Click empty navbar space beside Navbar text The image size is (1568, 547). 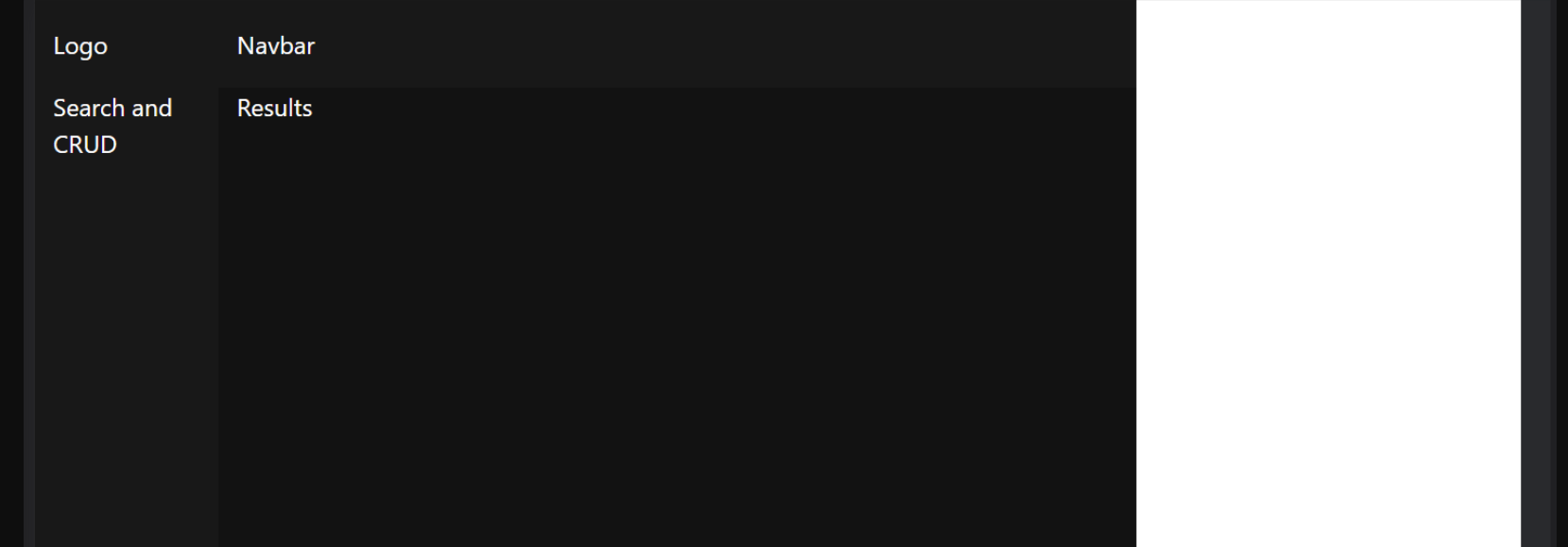point(718,45)
